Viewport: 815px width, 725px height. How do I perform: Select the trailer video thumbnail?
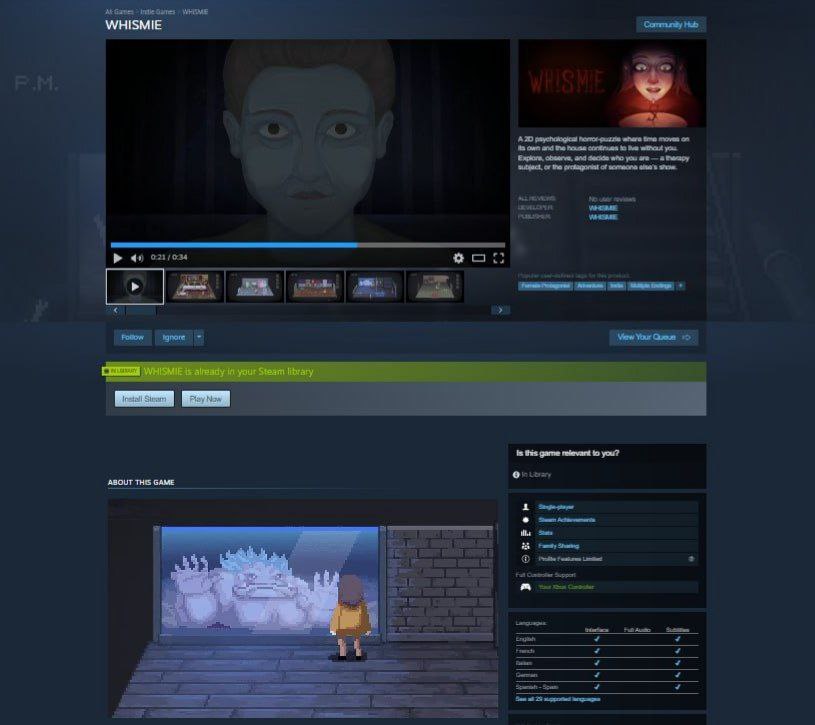135,286
